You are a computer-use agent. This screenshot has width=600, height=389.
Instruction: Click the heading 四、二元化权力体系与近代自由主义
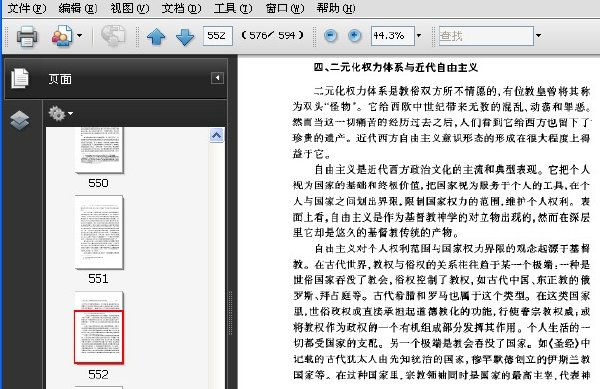coord(396,68)
